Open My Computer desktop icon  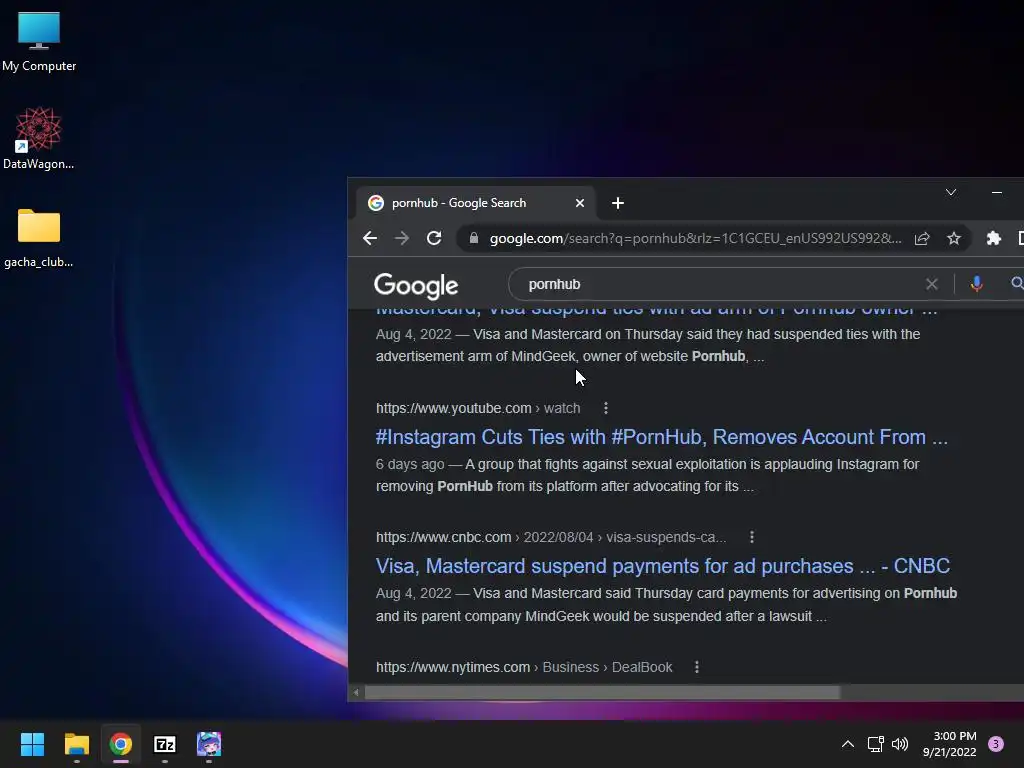click(39, 40)
